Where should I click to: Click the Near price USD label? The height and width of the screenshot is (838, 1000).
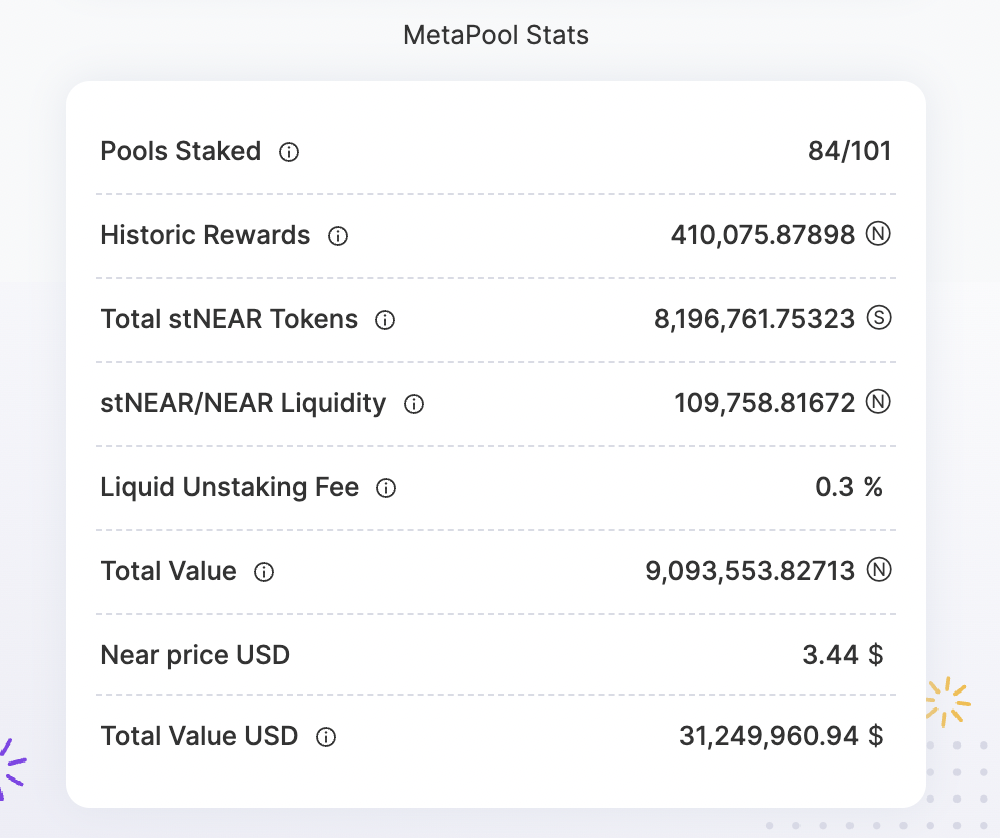pyautogui.click(x=195, y=655)
